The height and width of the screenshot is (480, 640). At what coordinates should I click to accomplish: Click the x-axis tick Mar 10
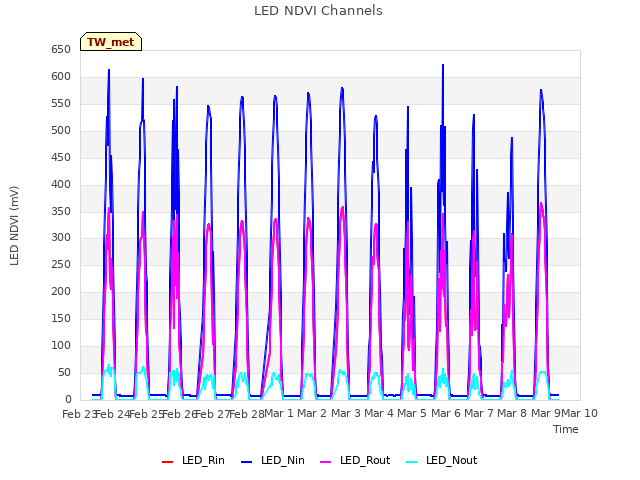tap(579, 413)
